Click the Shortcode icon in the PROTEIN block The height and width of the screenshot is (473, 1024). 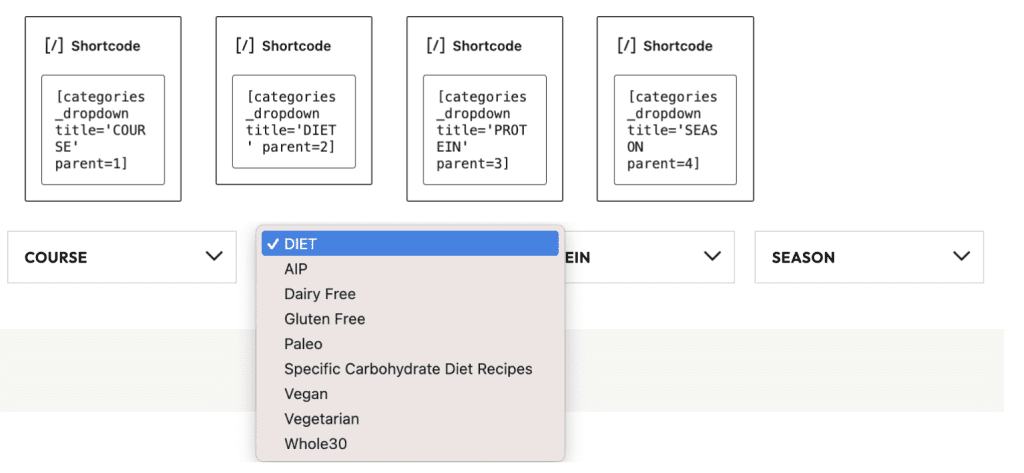(x=436, y=46)
